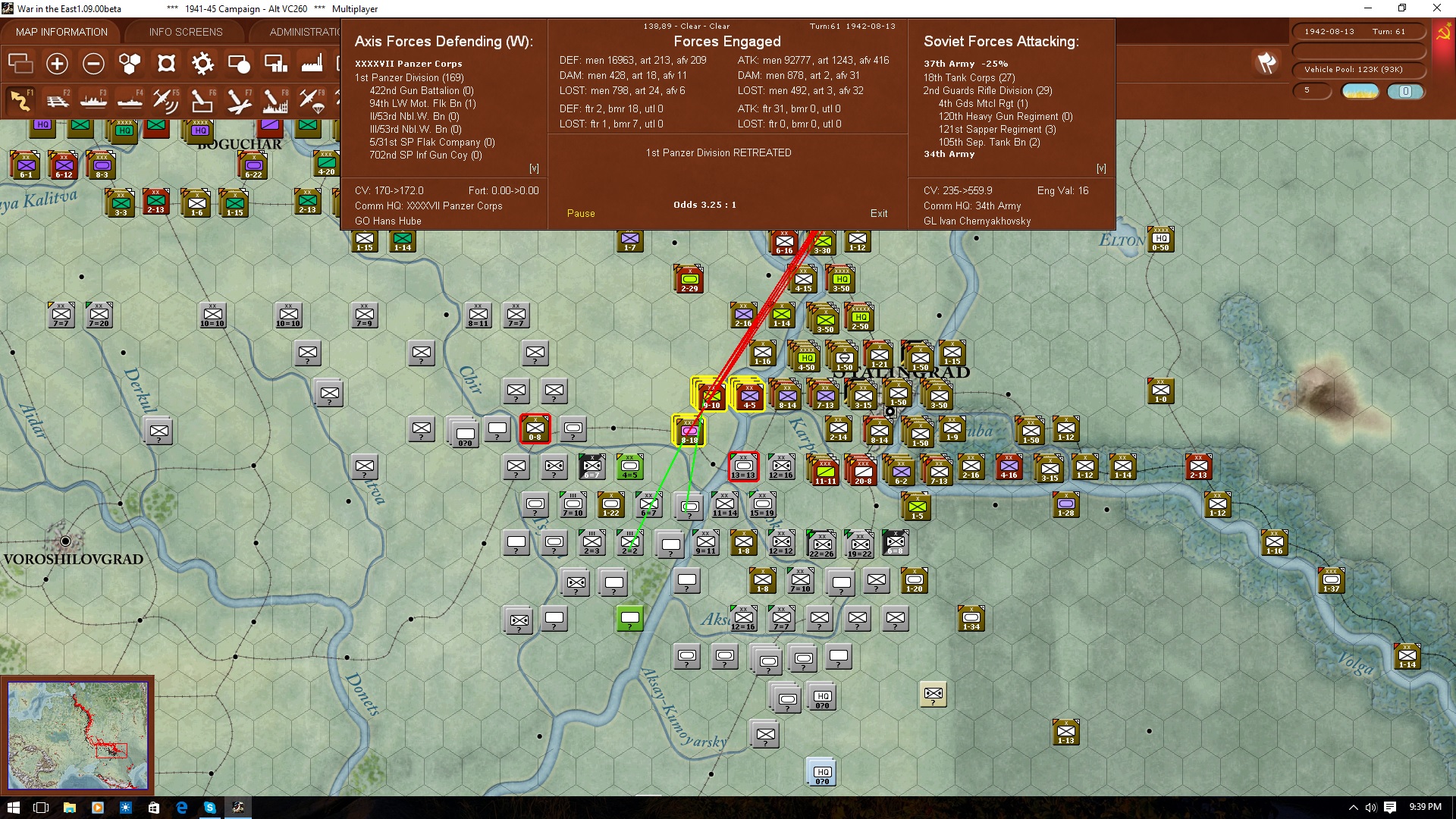Select F1 move mode arrow icon
The height and width of the screenshot is (819, 1456).
click(20, 101)
